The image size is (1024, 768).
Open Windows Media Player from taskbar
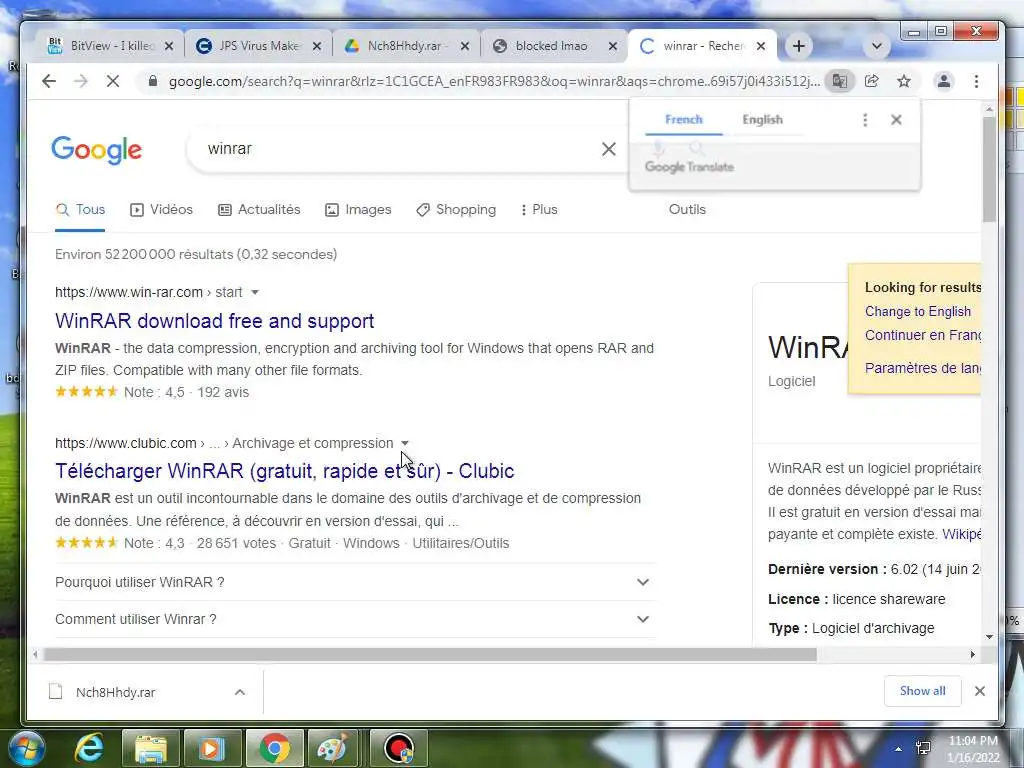pyautogui.click(x=212, y=748)
